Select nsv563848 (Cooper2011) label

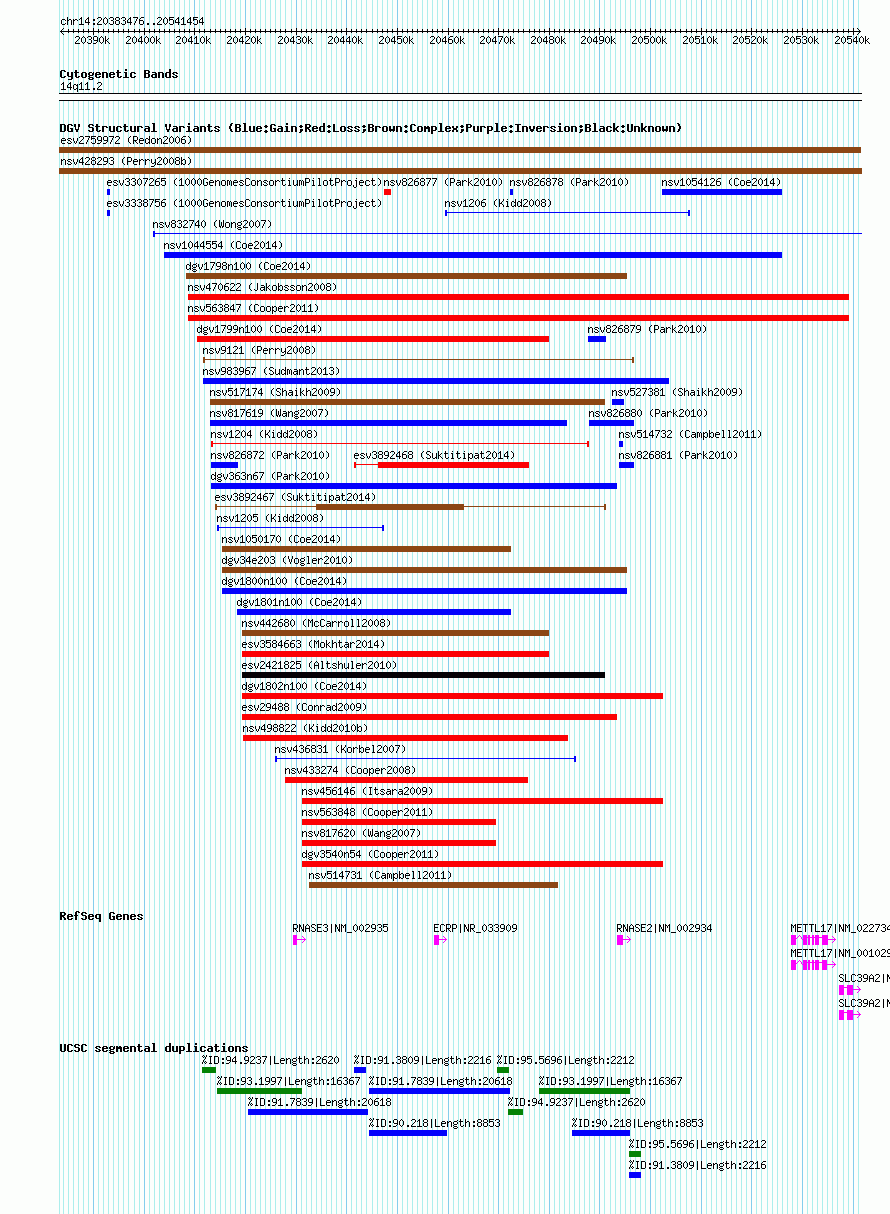click(x=368, y=812)
